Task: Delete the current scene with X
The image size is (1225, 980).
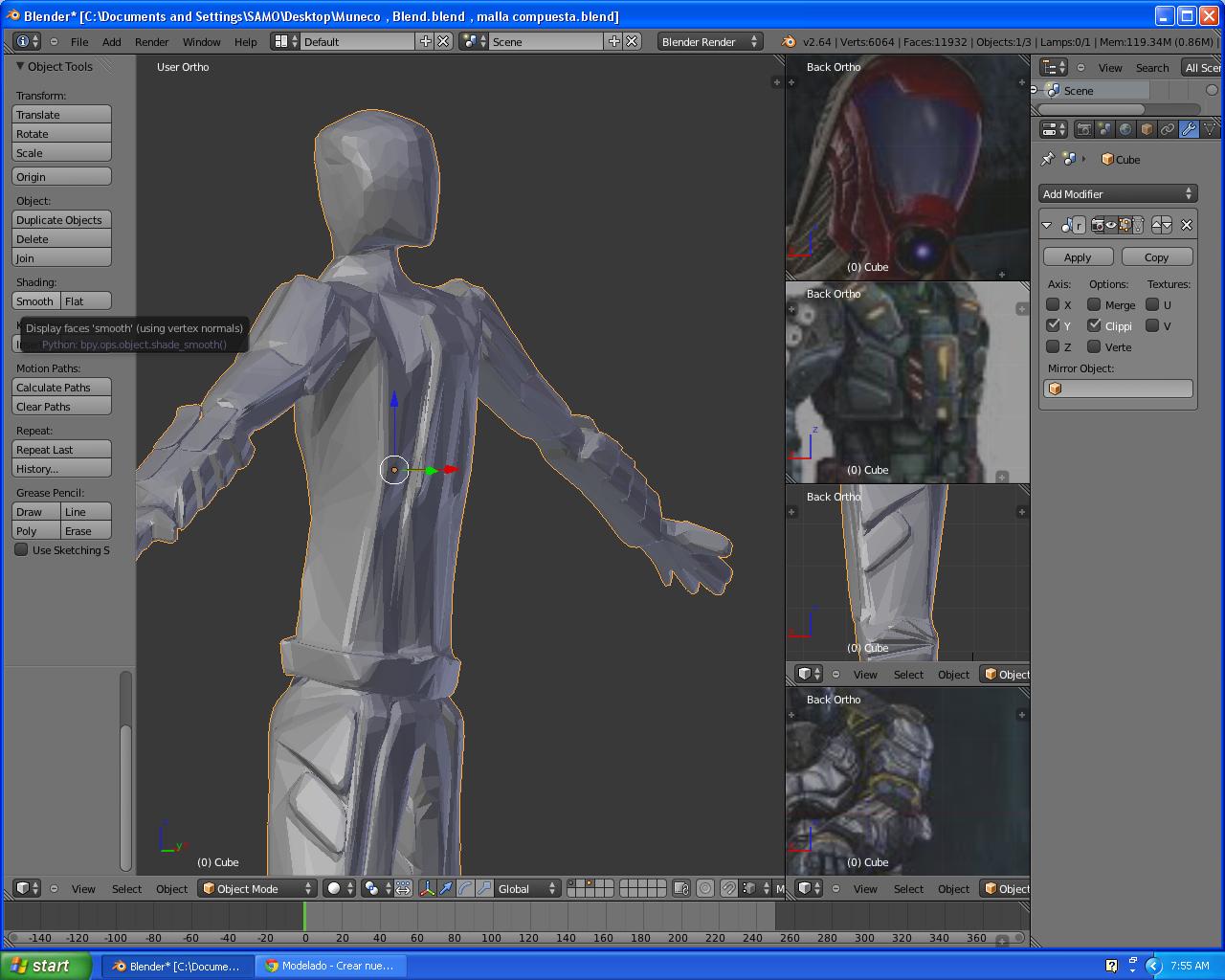Action: [x=633, y=41]
